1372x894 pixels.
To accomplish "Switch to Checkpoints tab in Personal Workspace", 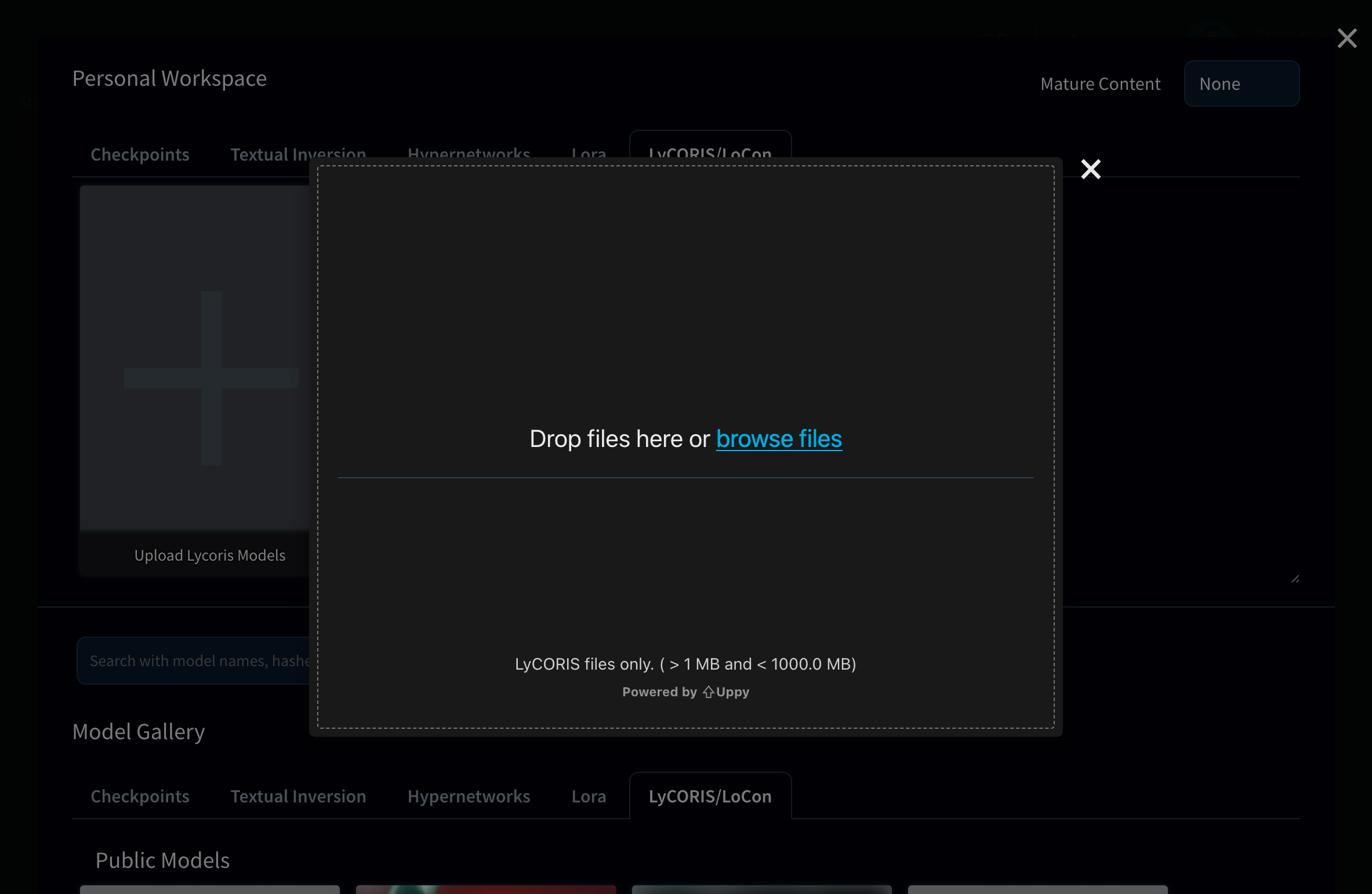I will click(140, 154).
